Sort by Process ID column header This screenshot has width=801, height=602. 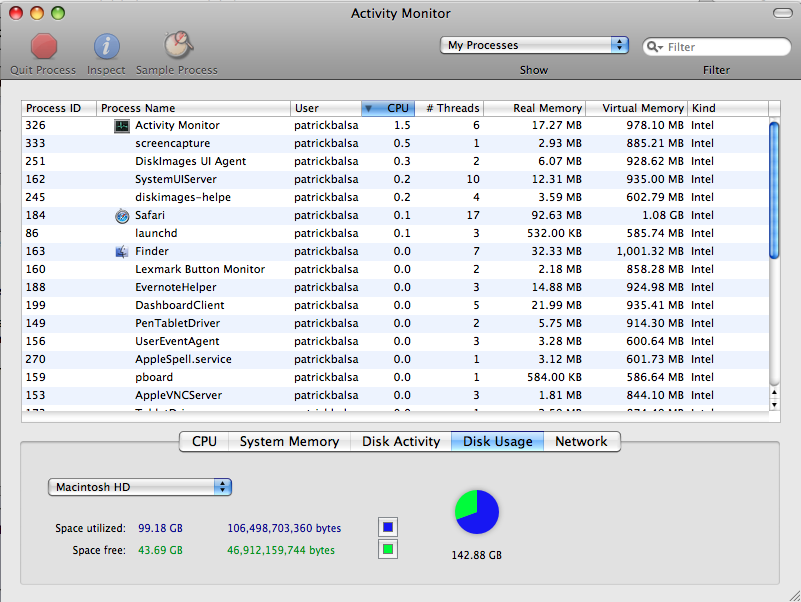pos(59,108)
